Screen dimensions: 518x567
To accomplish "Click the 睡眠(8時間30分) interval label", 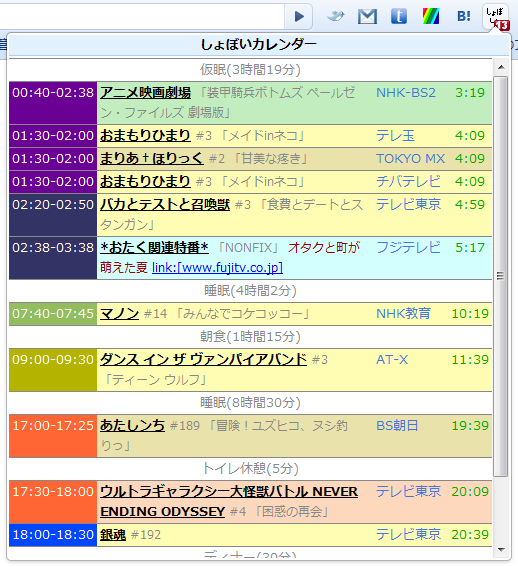I will point(250,402).
